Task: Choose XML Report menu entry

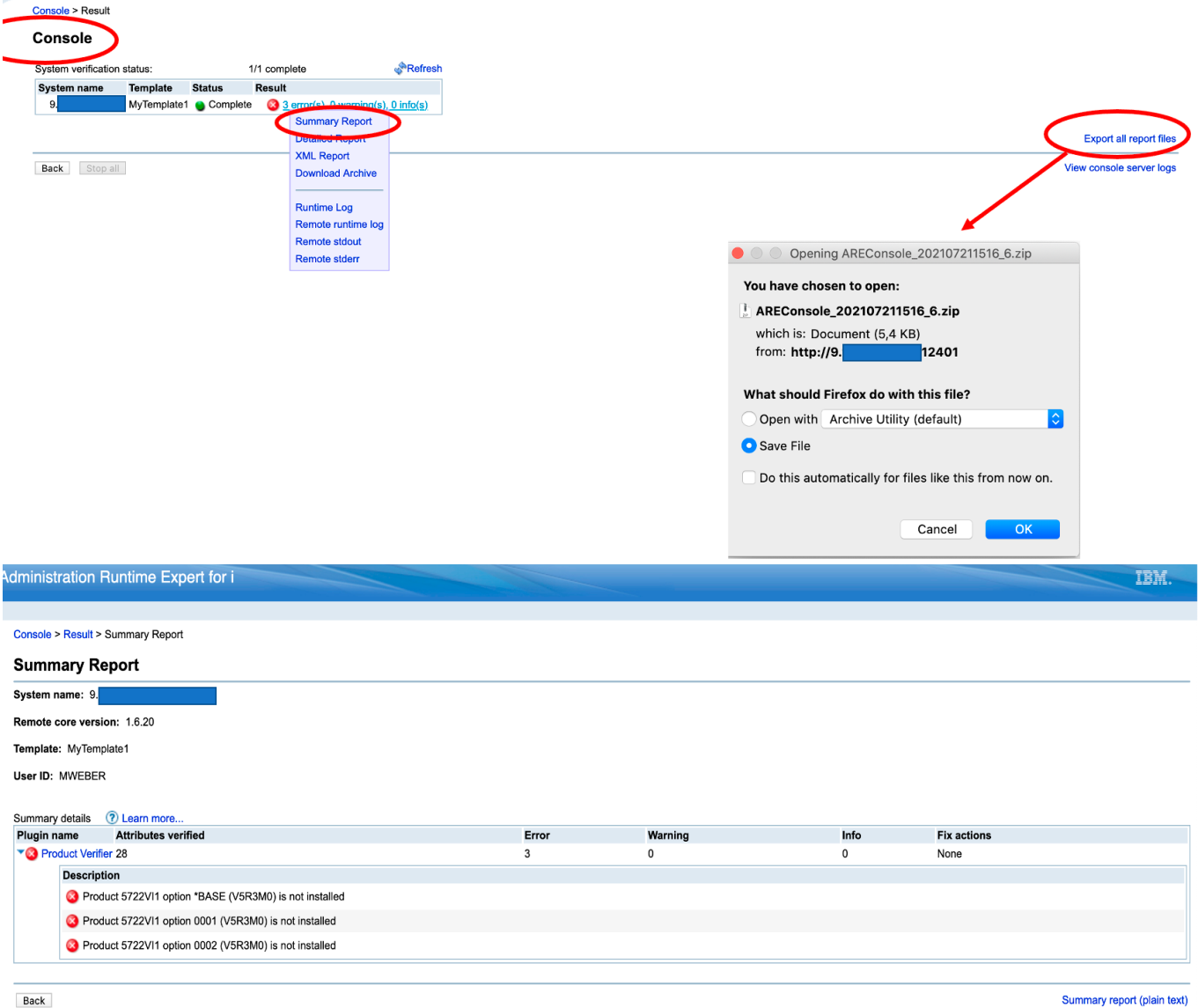Action: click(x=322, y=156)
